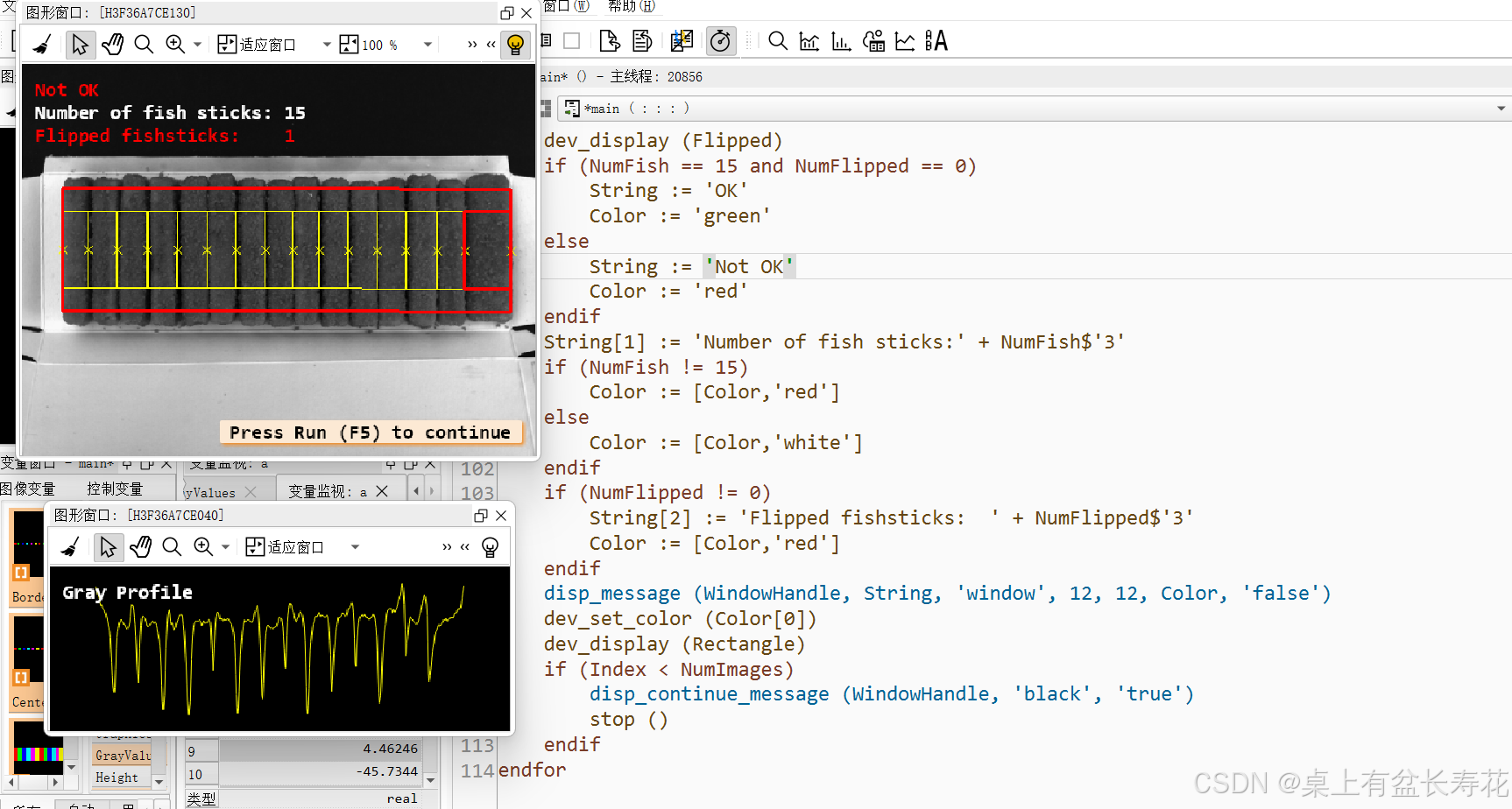Open the feature histogram bar chart icon
The image size is (1512, 809).
[x=841, y=41]
